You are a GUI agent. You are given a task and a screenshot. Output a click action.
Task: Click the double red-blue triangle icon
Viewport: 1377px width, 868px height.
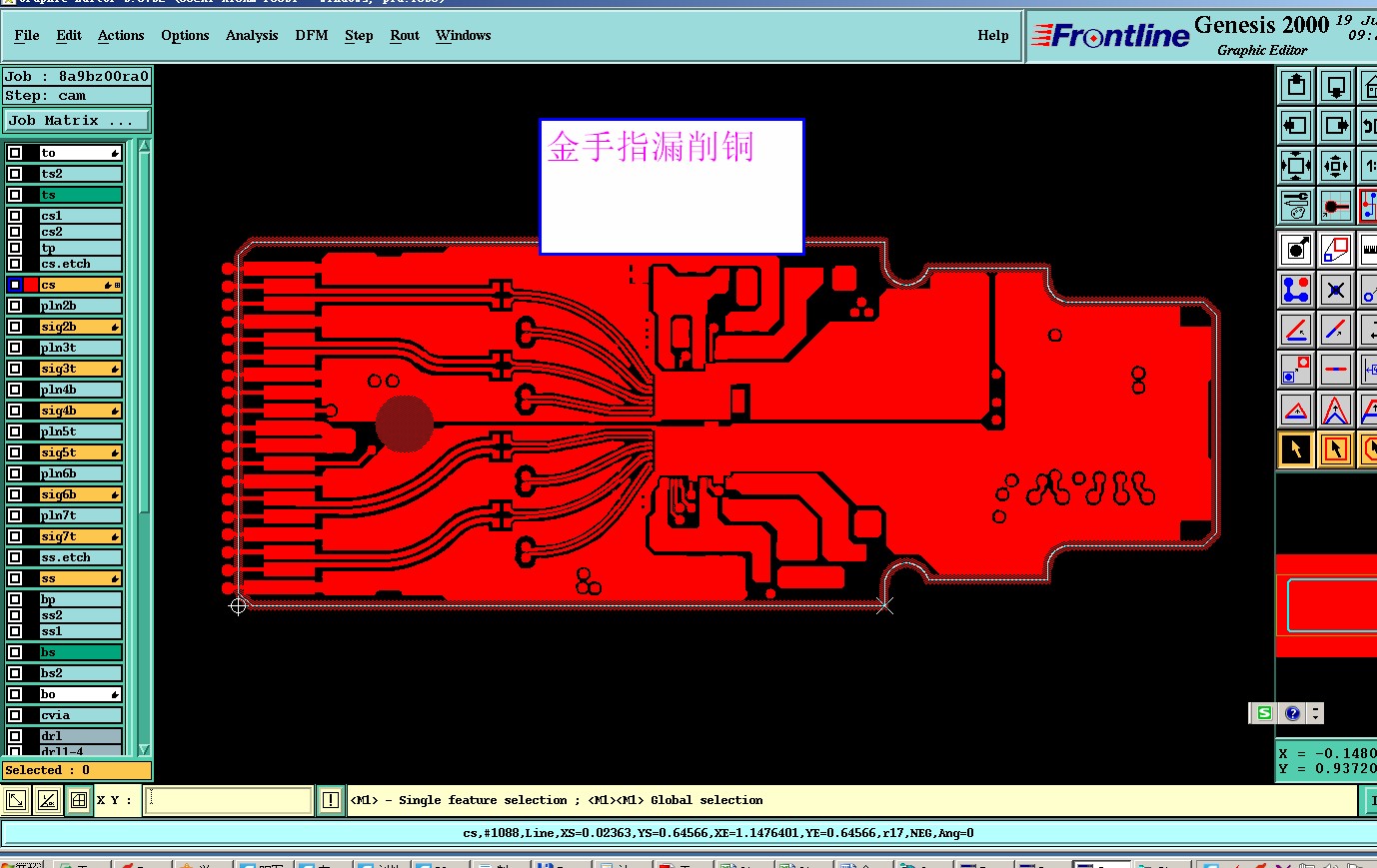[1336, 410]
